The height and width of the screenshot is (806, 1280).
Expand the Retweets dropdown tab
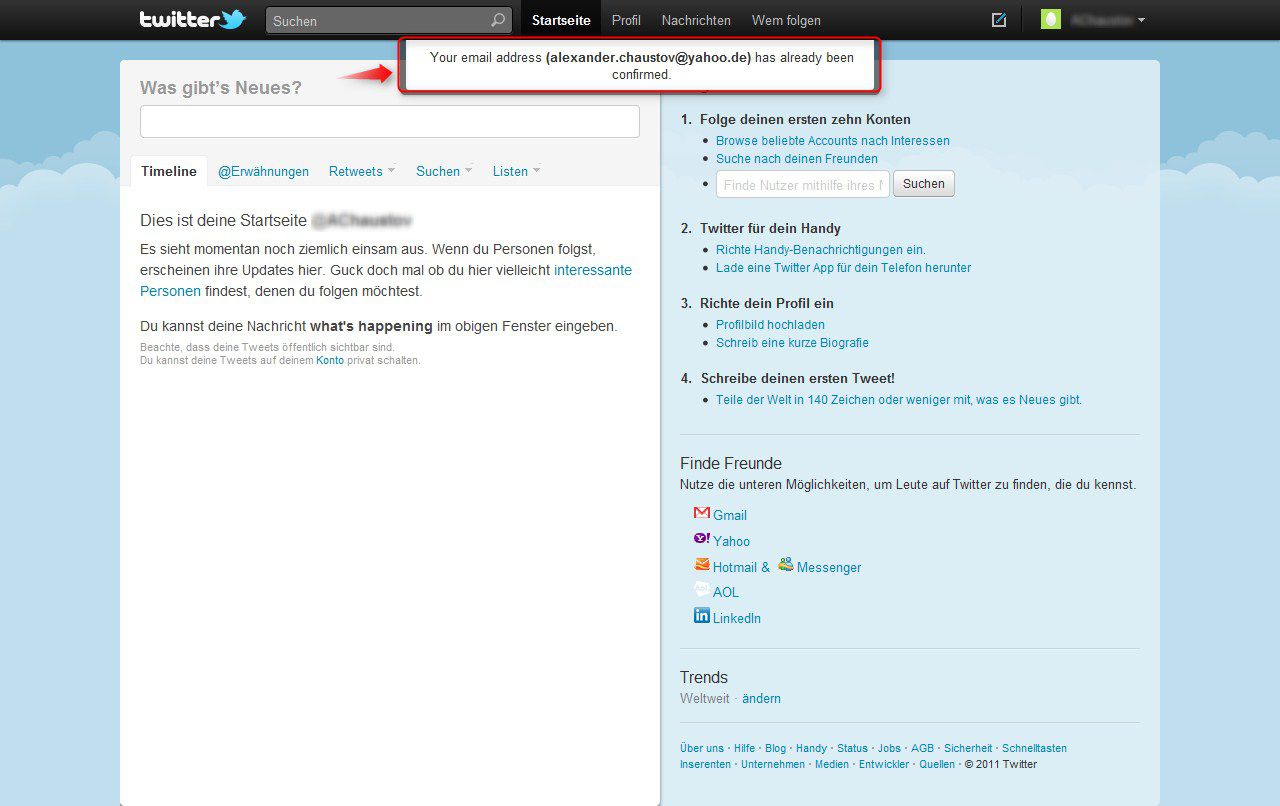pyautogui.click(x=362, y=171)
